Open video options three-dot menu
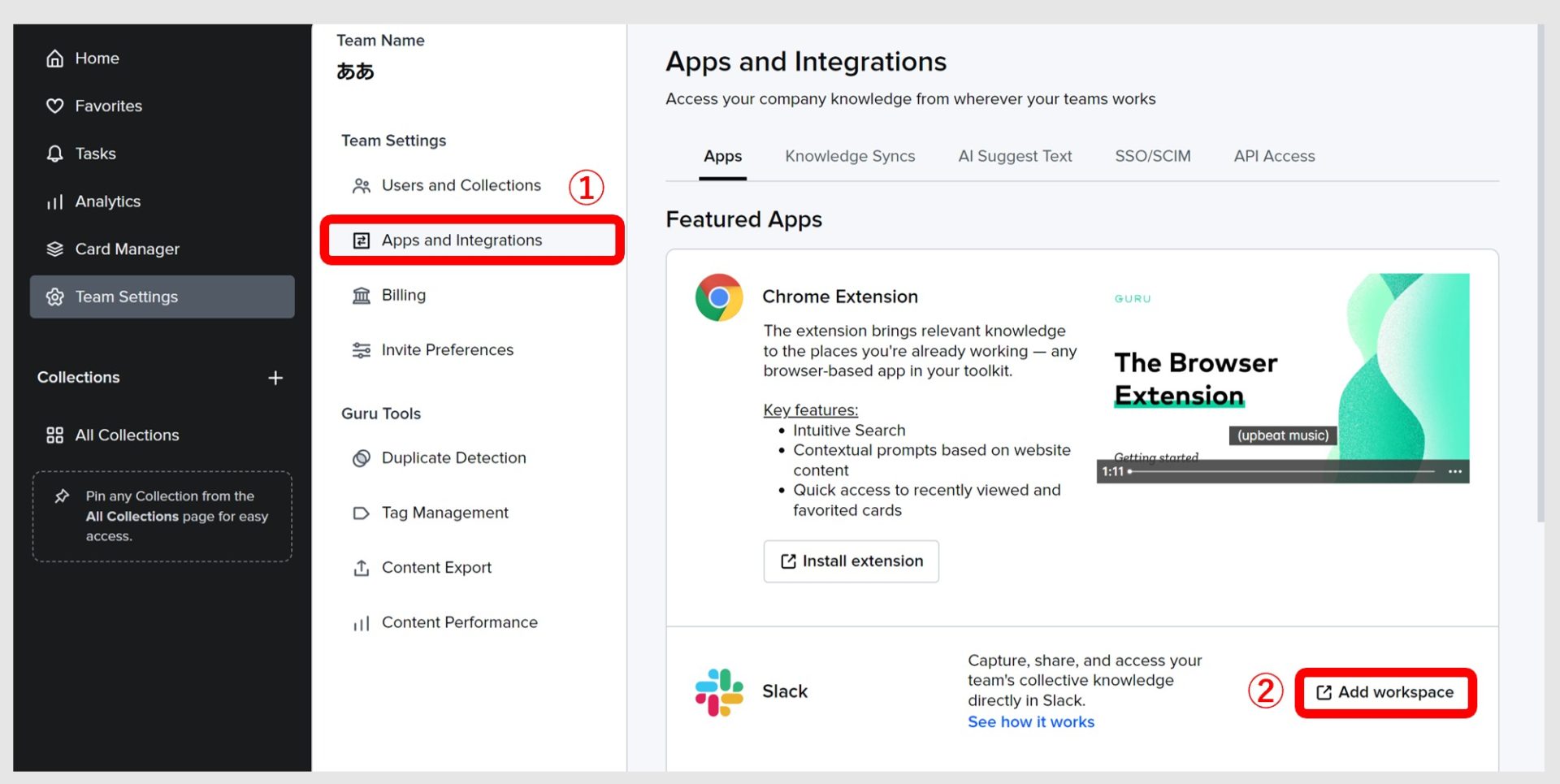This screenshot has width=1560, height=784. pos(1454,471)
